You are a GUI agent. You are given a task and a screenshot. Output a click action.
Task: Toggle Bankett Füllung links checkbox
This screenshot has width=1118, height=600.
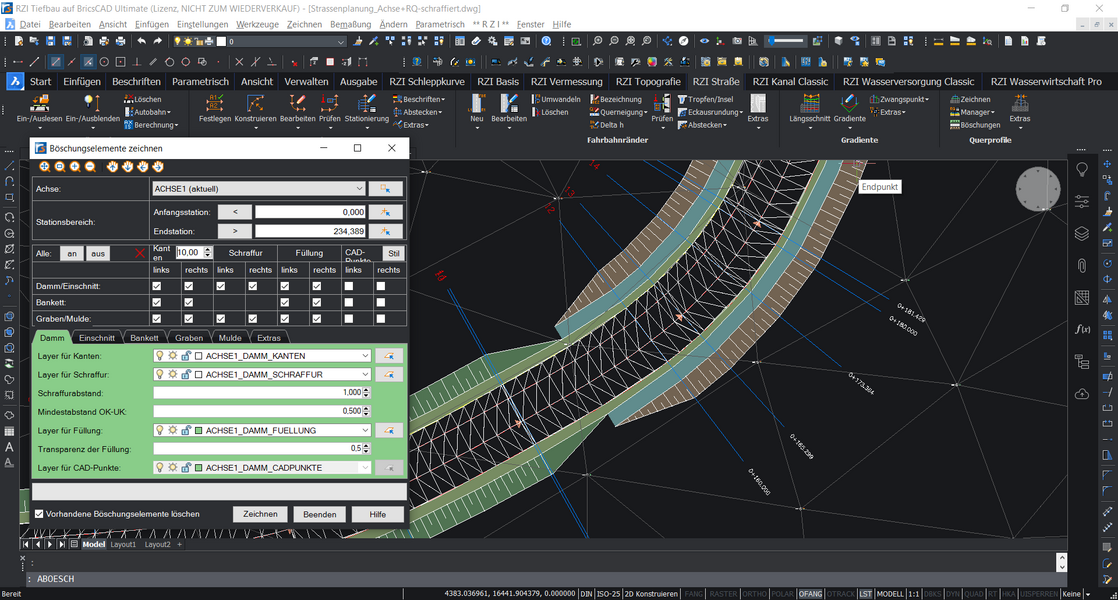pos(284,302)
